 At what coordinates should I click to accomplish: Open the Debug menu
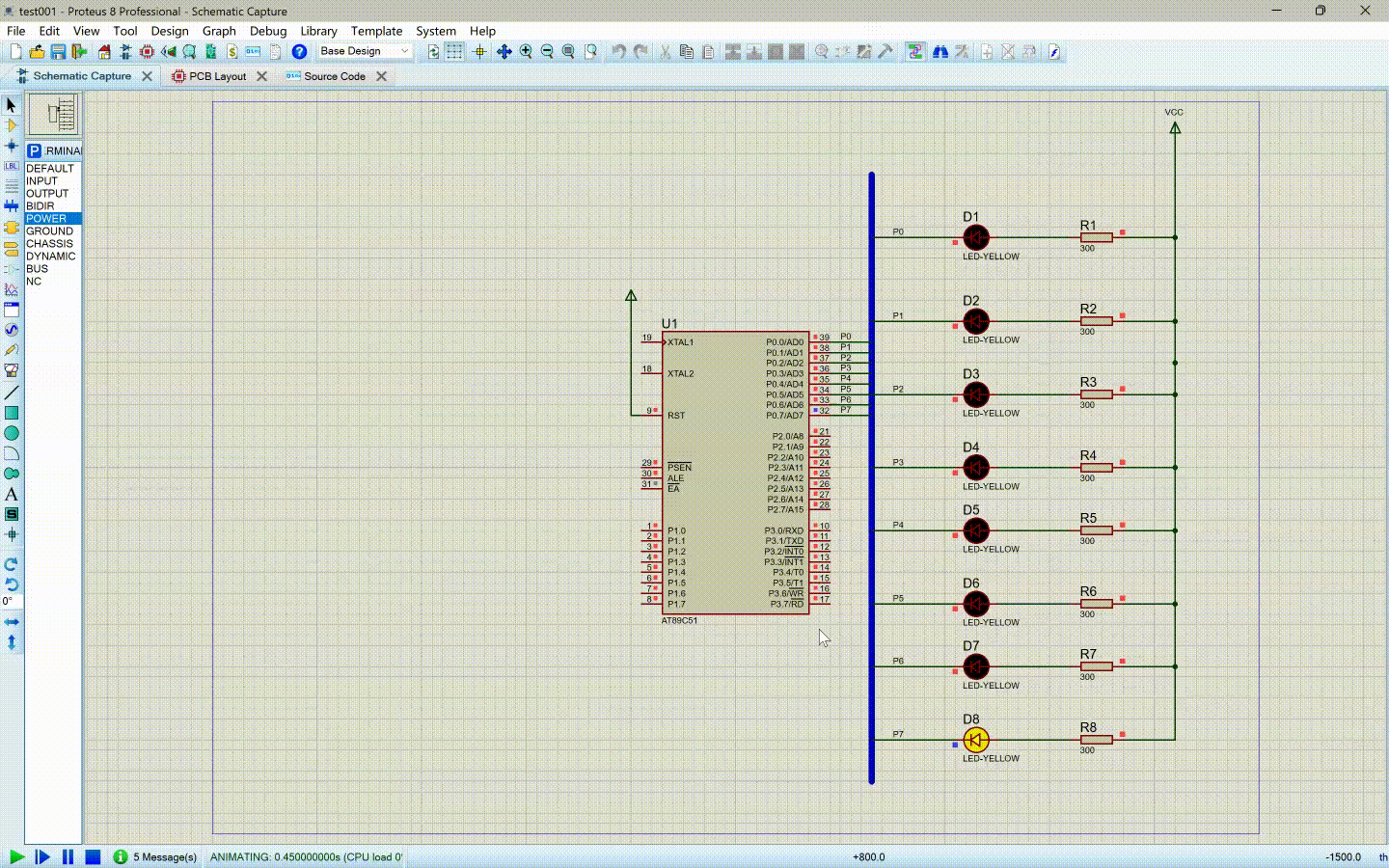pyautogui.click(x=268, y=31)
